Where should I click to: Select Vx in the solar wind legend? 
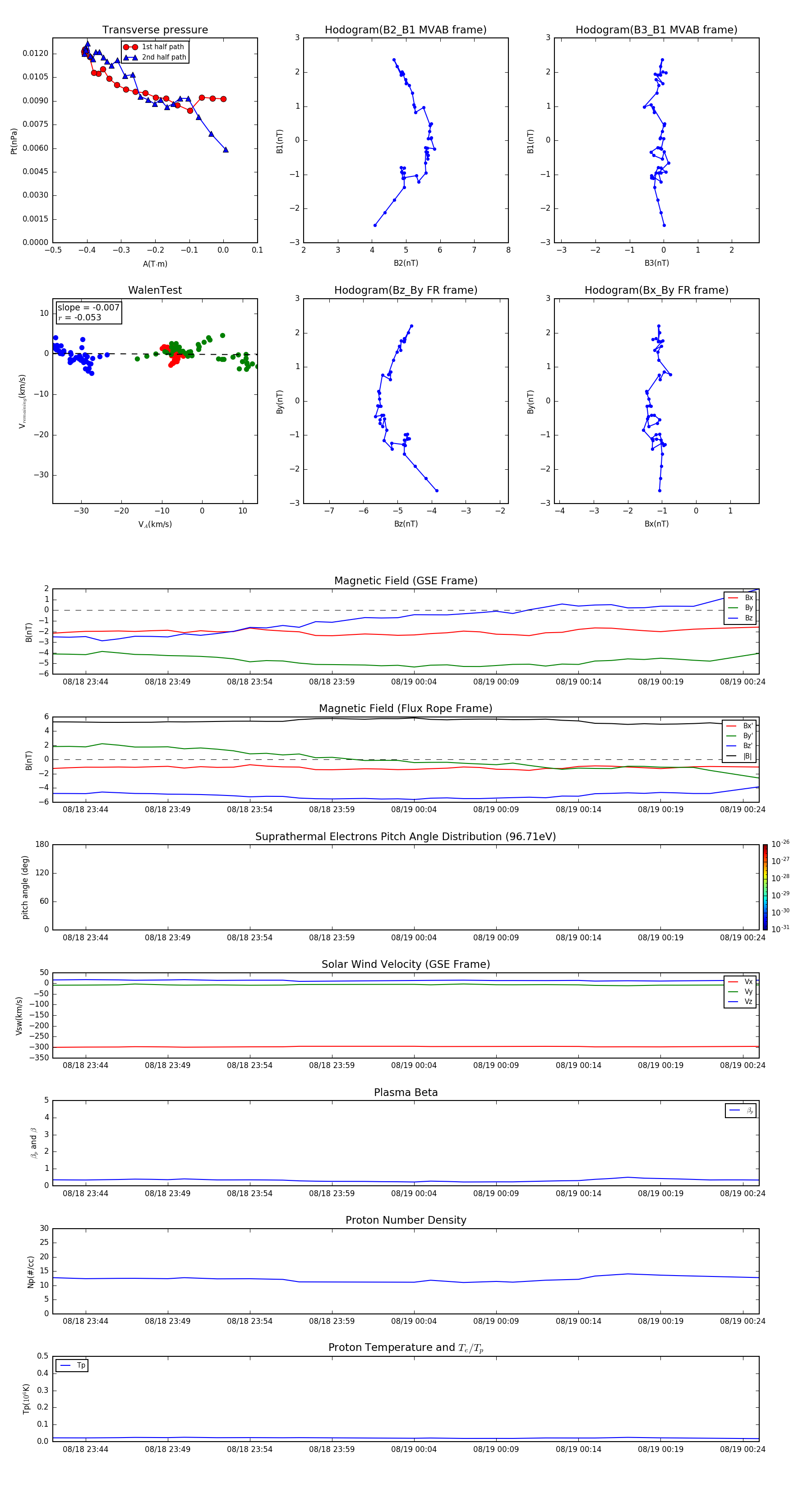tap(740, 981)
